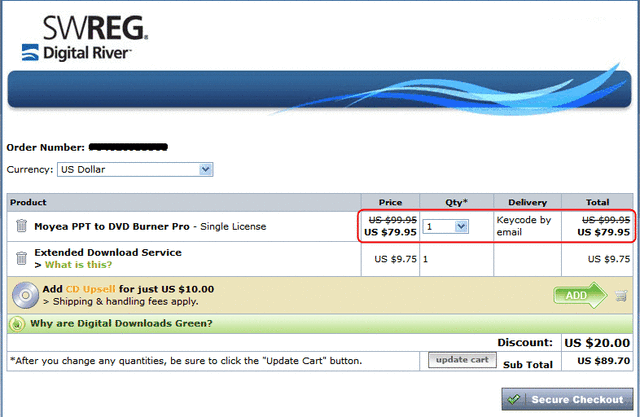Remove Extended Download Service with trash icon
Image resolution: width=640 pixels, height=417 pixels.
pyautogui.click(x=21, y=258)
